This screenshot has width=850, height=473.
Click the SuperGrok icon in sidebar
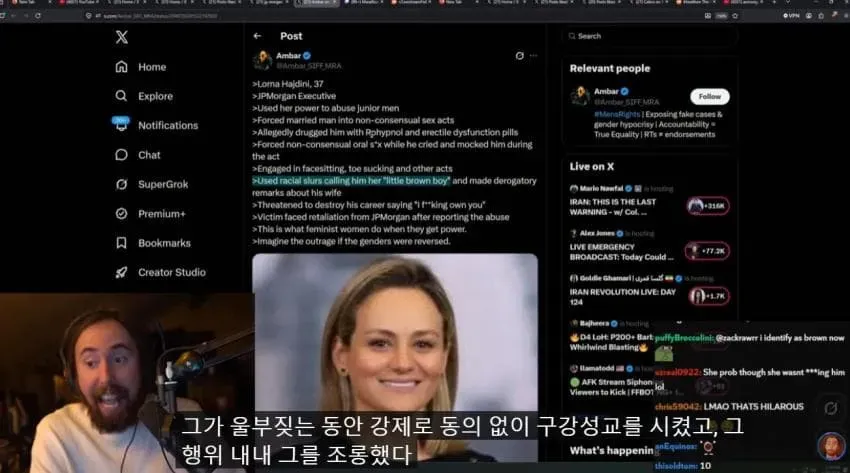[121, 184]
